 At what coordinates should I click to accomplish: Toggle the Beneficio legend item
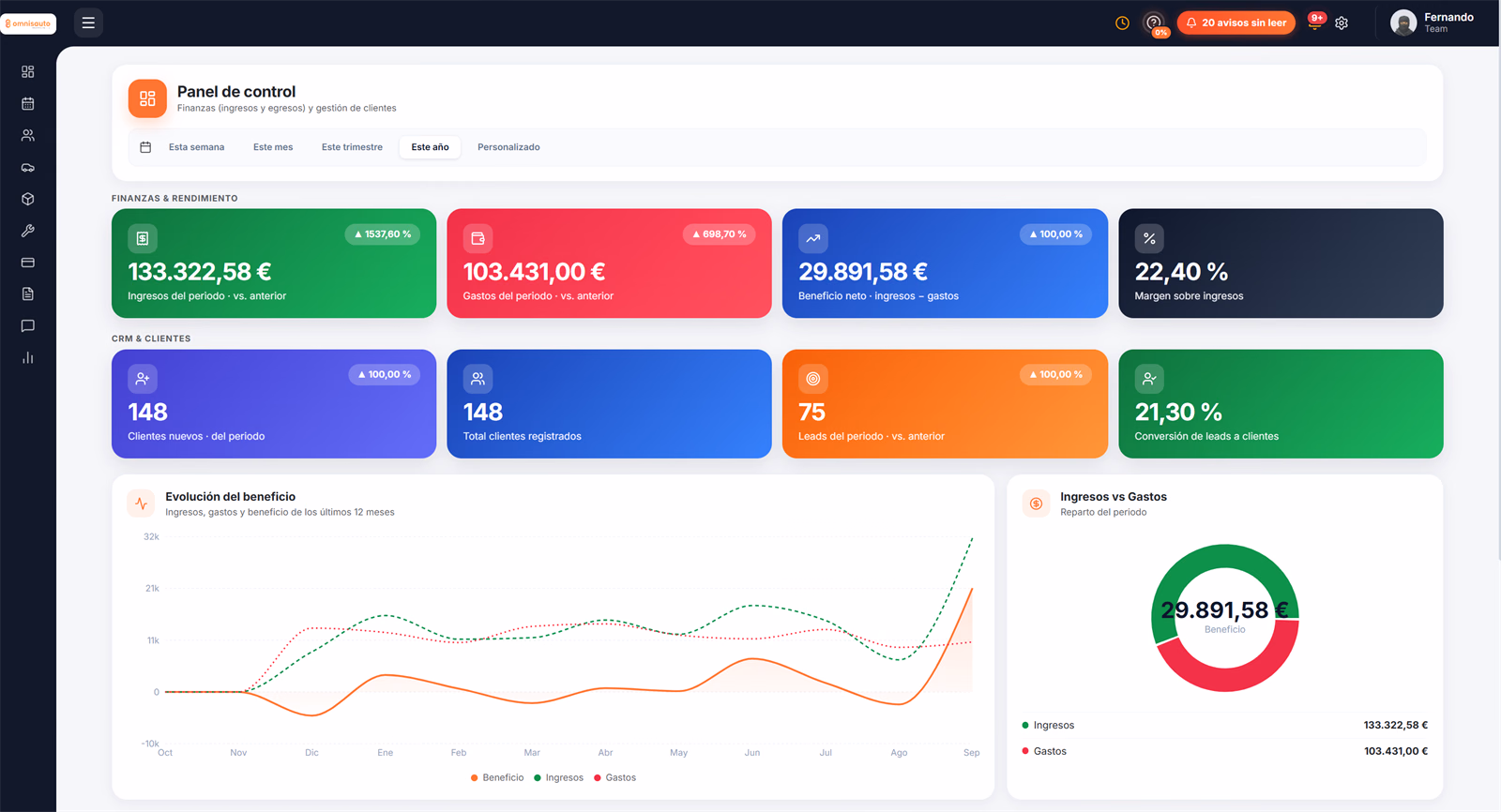[x=497, y=777]
